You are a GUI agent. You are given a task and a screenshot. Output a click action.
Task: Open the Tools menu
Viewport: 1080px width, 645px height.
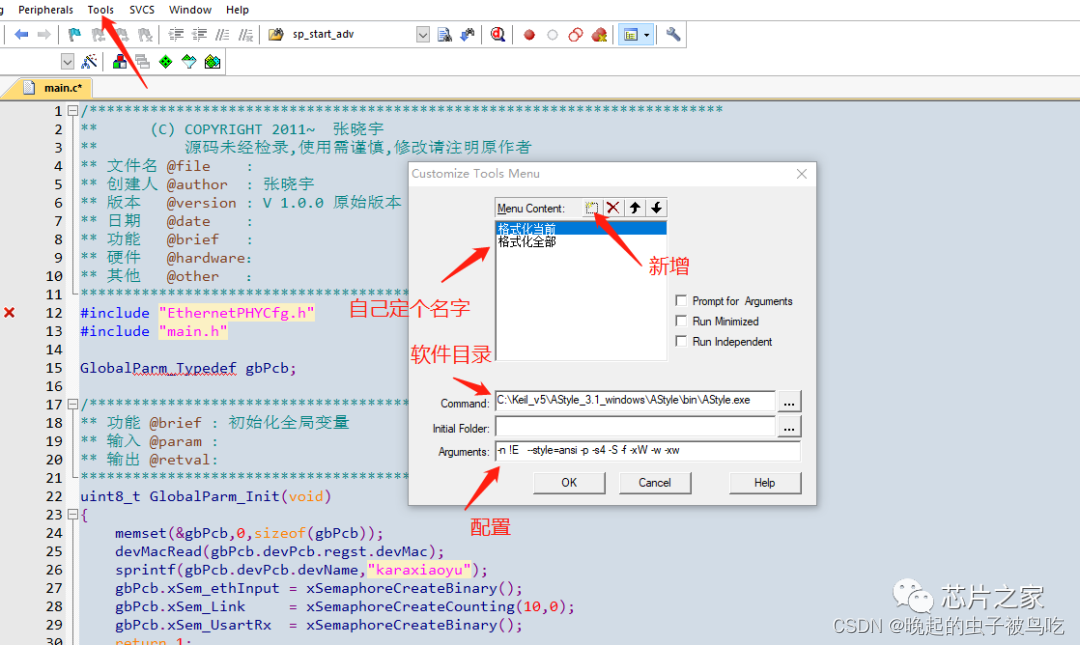[x=100, y=10]
